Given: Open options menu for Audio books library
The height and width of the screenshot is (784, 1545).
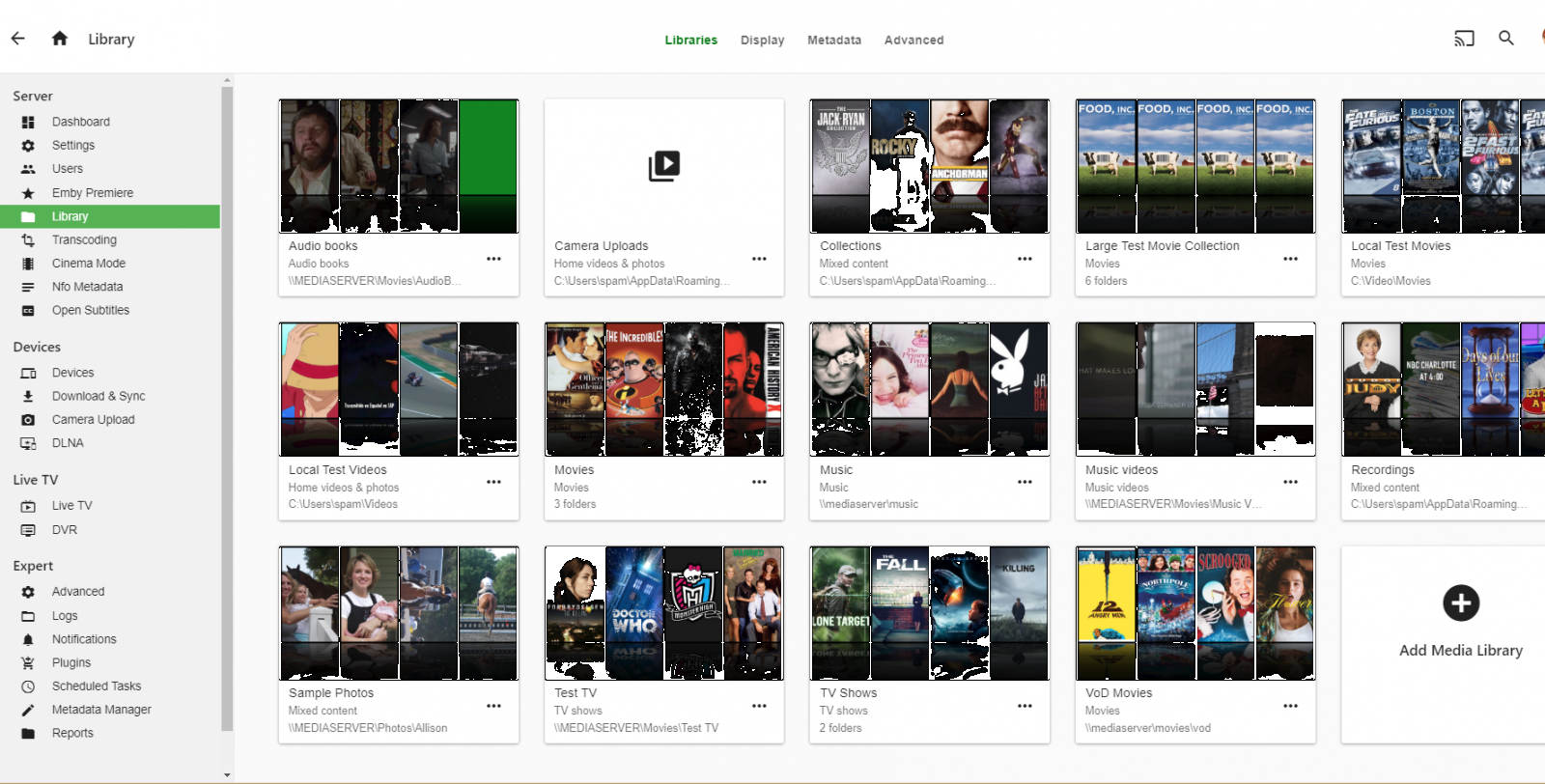Looking at the screenshot, I should point(493,259).
